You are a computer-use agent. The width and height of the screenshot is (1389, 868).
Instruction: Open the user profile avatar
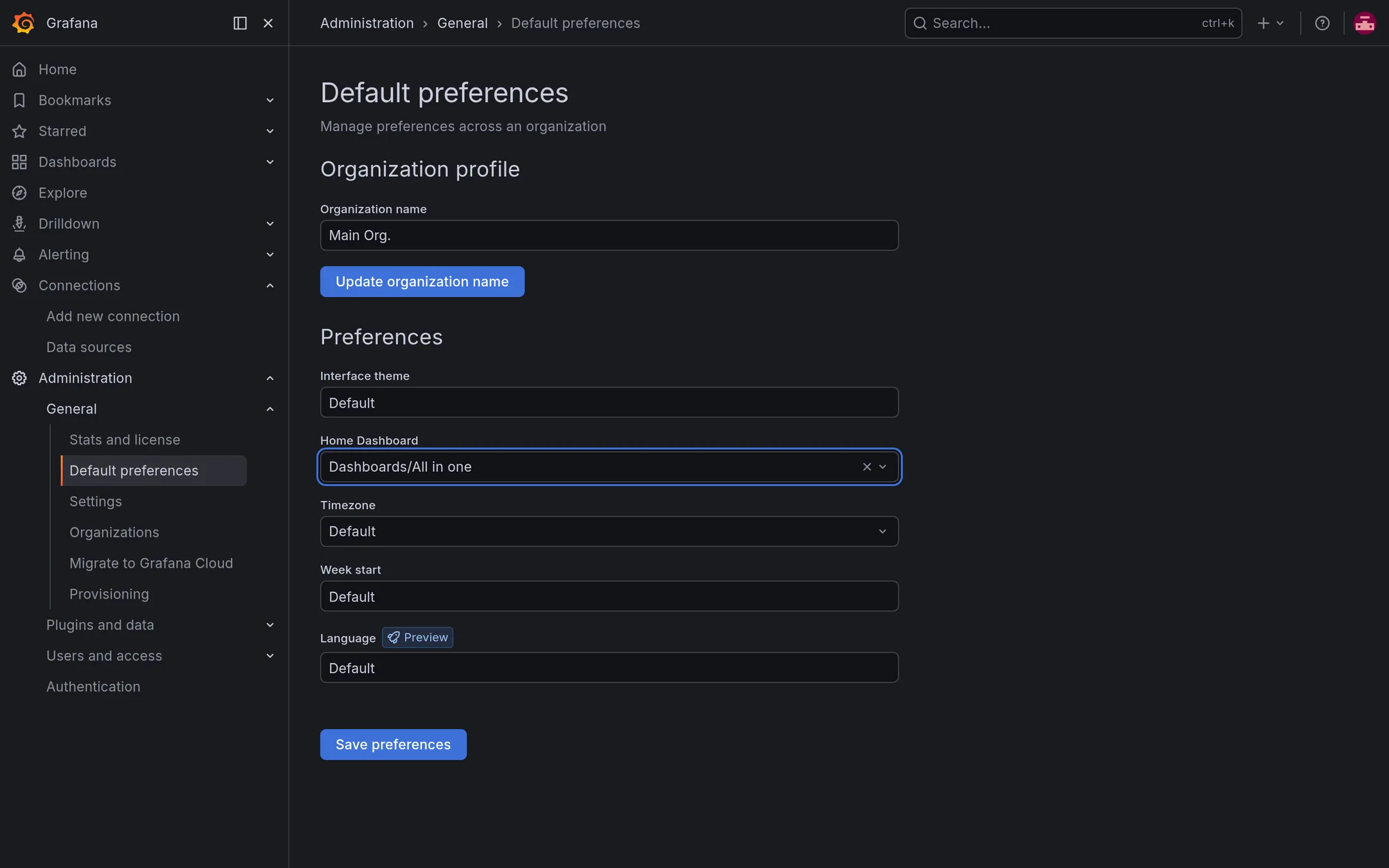point(1365,23)
